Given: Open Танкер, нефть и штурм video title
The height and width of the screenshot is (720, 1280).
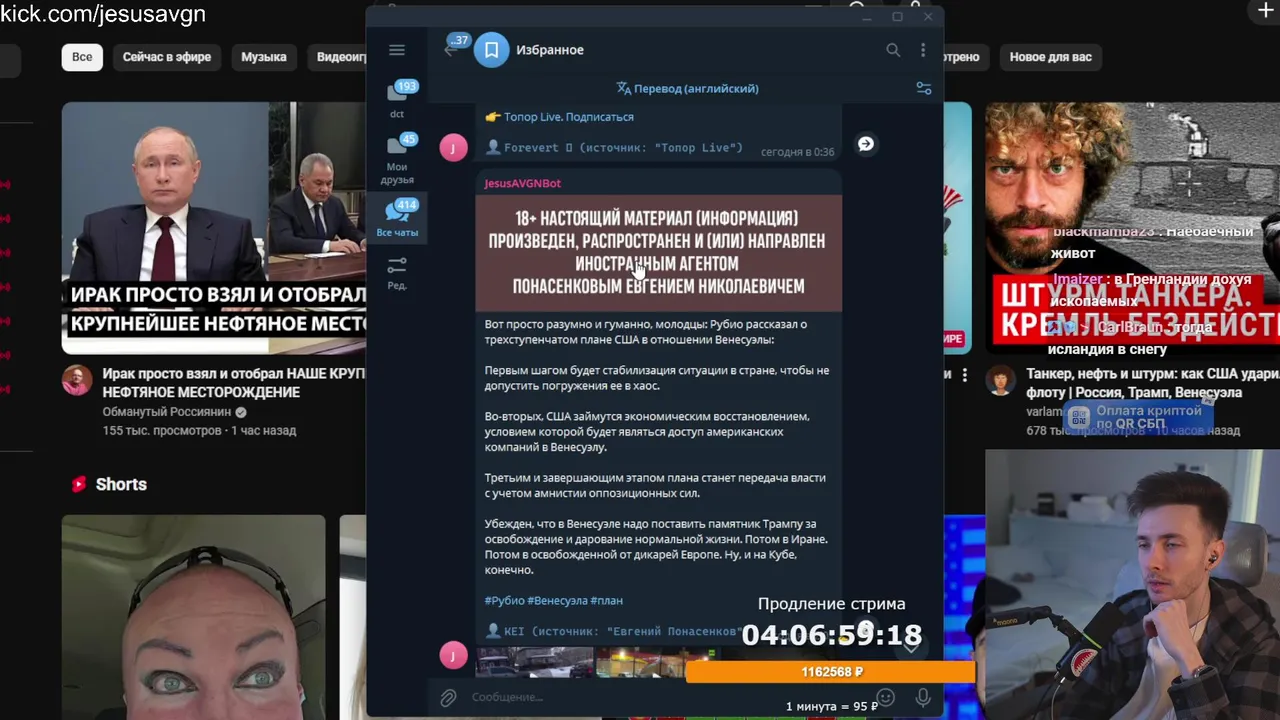Looking at the screenshot, I should point(1152,383).
